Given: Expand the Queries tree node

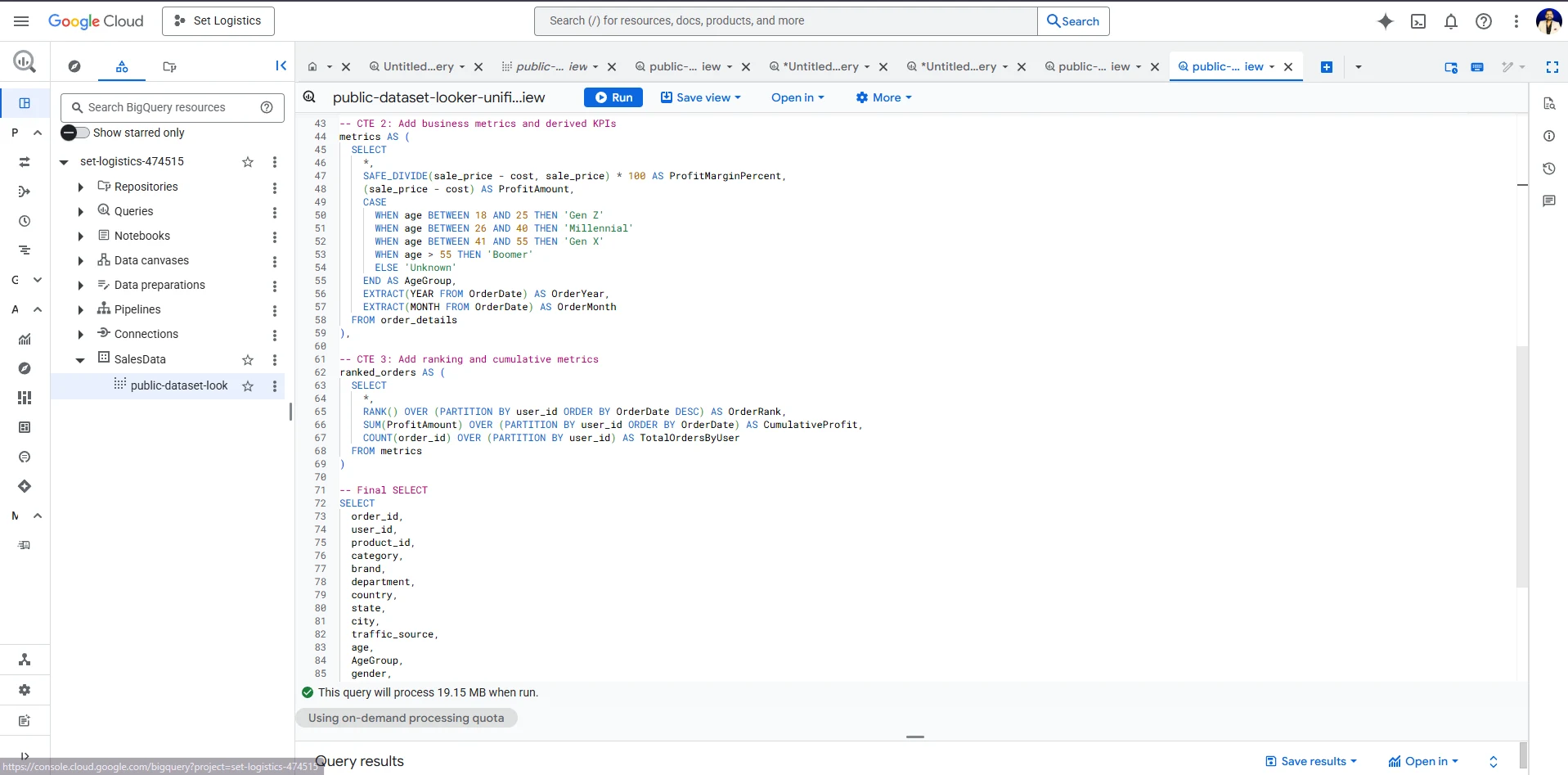Looking at the screenshot, I should point(80,212).
